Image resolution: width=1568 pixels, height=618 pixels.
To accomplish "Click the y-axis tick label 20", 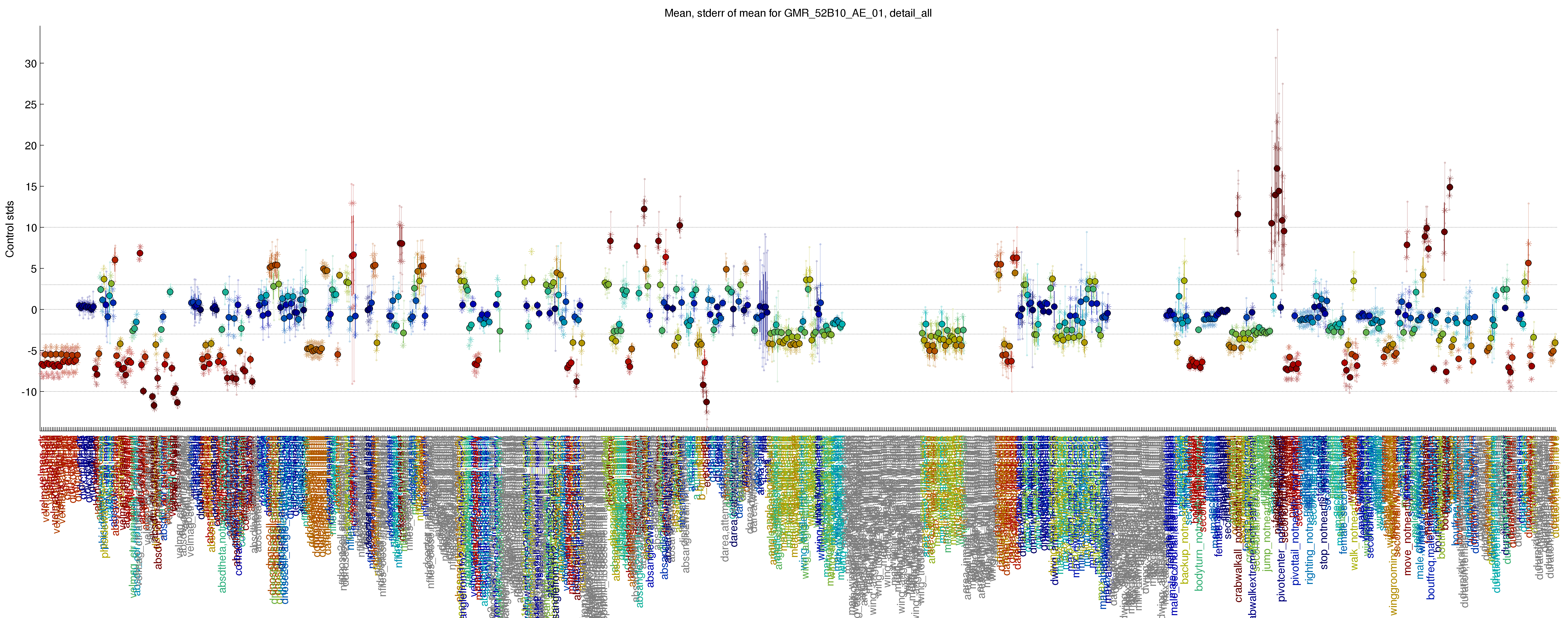I will [x=30, y=146].
